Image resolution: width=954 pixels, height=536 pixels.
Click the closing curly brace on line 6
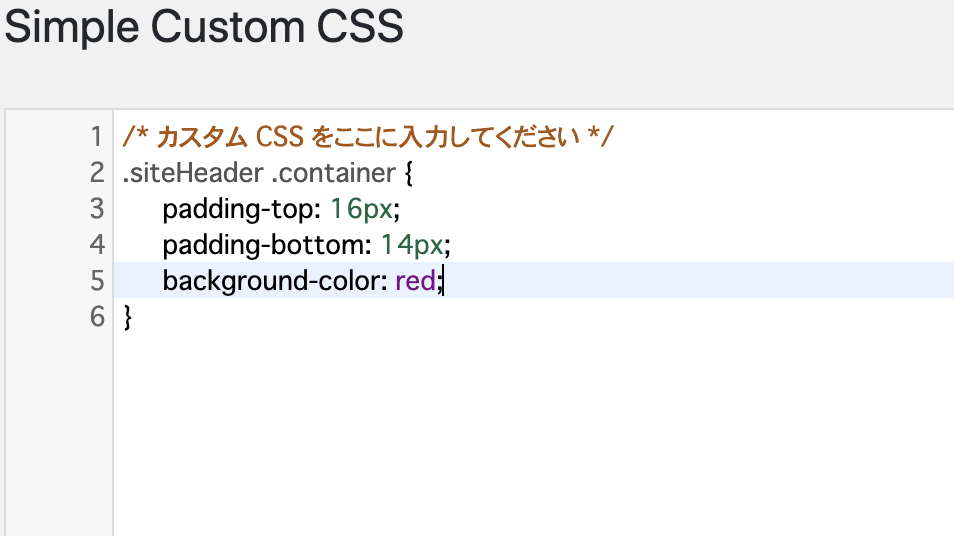pyautogui.click(x=127, y=317)
